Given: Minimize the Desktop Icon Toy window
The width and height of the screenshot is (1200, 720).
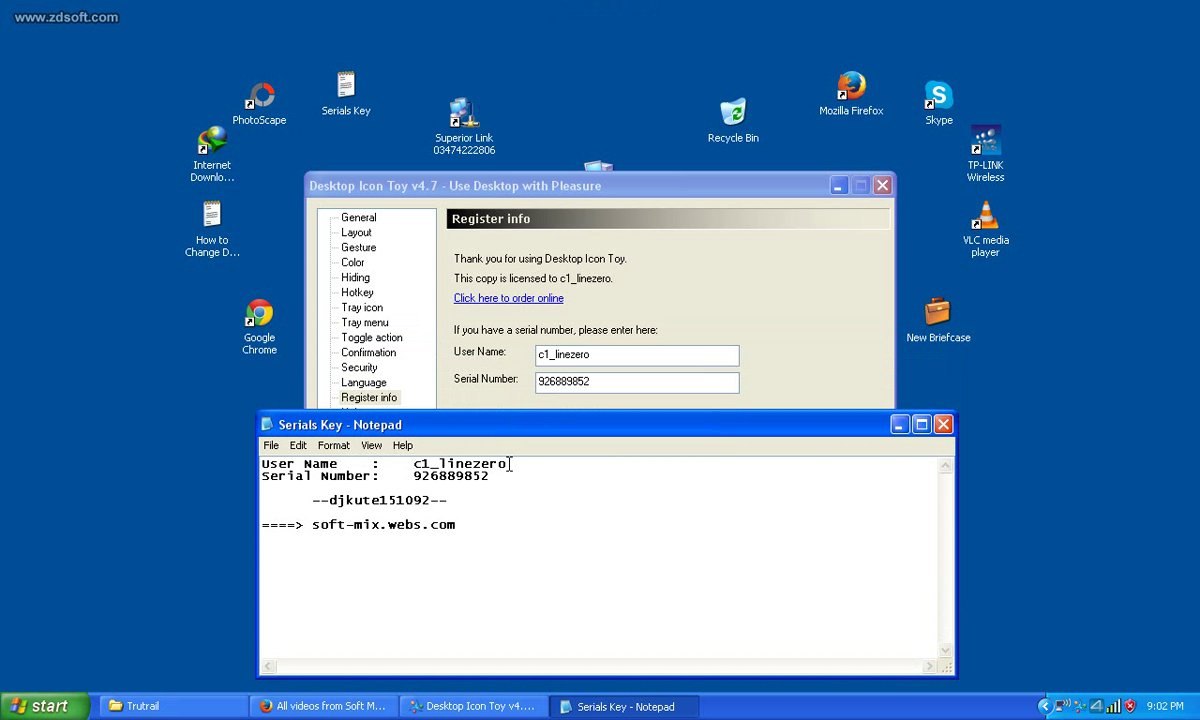Looking at the screenshot, I should 839,186.
